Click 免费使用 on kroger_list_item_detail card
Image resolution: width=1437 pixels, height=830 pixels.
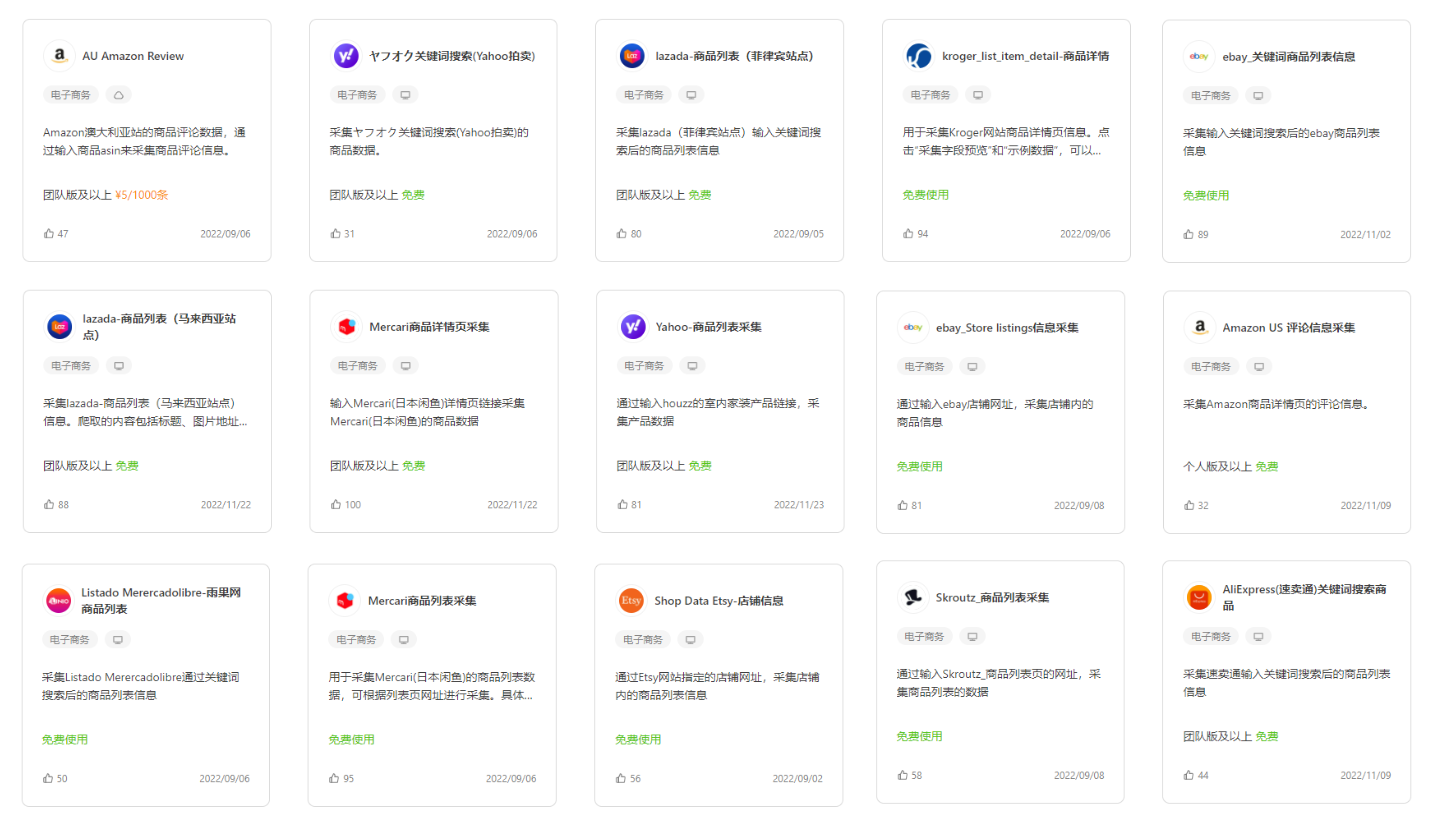click(x=926, y=195)
